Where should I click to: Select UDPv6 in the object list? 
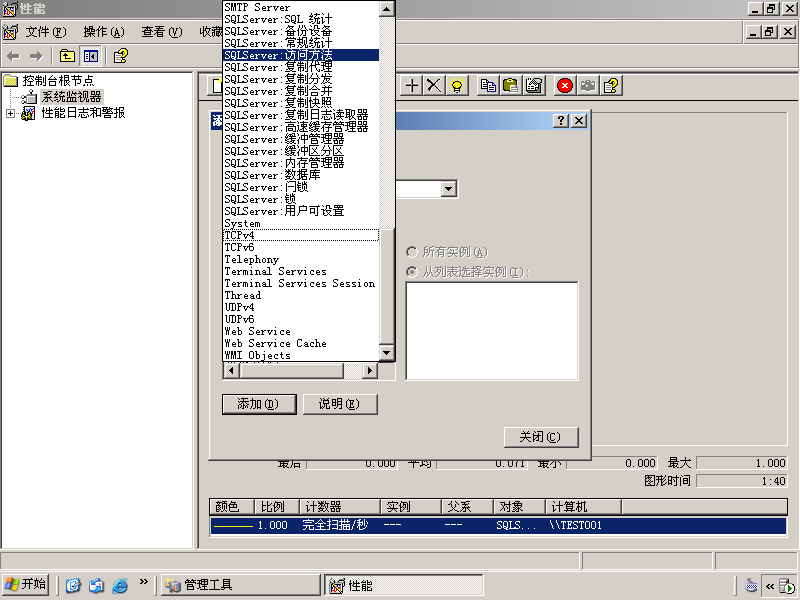[301, 319]
